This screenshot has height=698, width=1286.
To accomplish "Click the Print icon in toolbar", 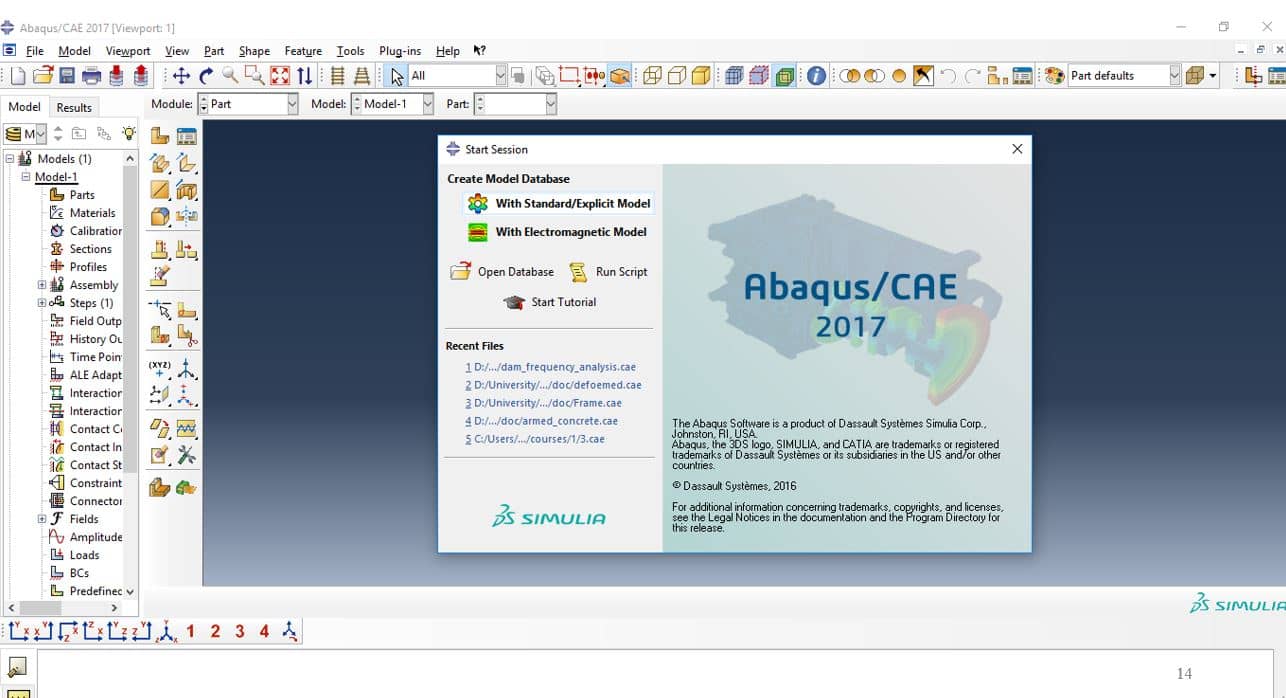I will pyautogui.click(x=91, y=76).
